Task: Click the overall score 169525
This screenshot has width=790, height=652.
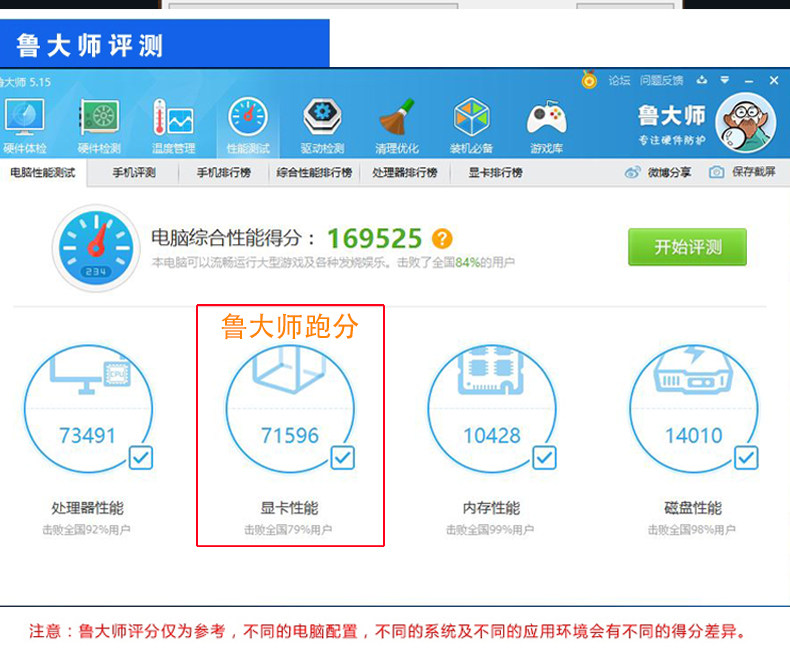Action: point(374,238)
